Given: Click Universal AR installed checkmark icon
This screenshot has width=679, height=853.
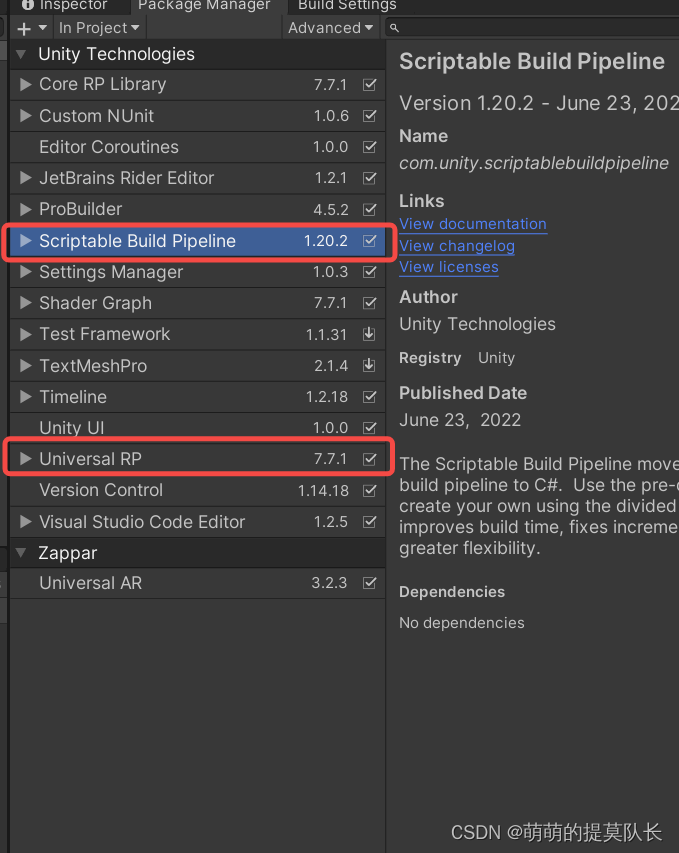Looking at the screenshot, I should pos(369,583).
